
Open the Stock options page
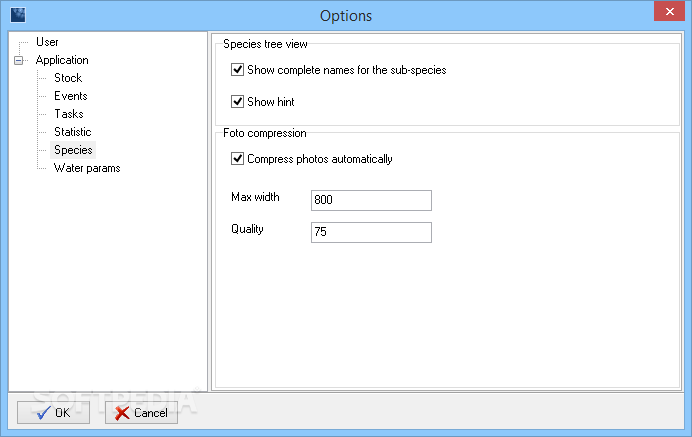tap(68, 78)
